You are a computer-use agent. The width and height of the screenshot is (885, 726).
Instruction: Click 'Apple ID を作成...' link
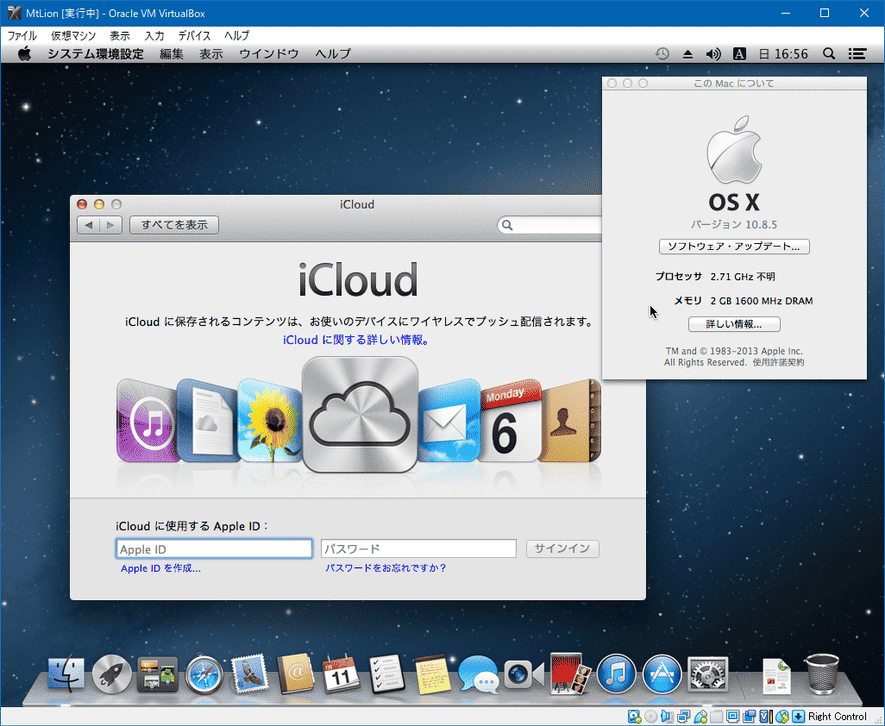pos(160,568)
